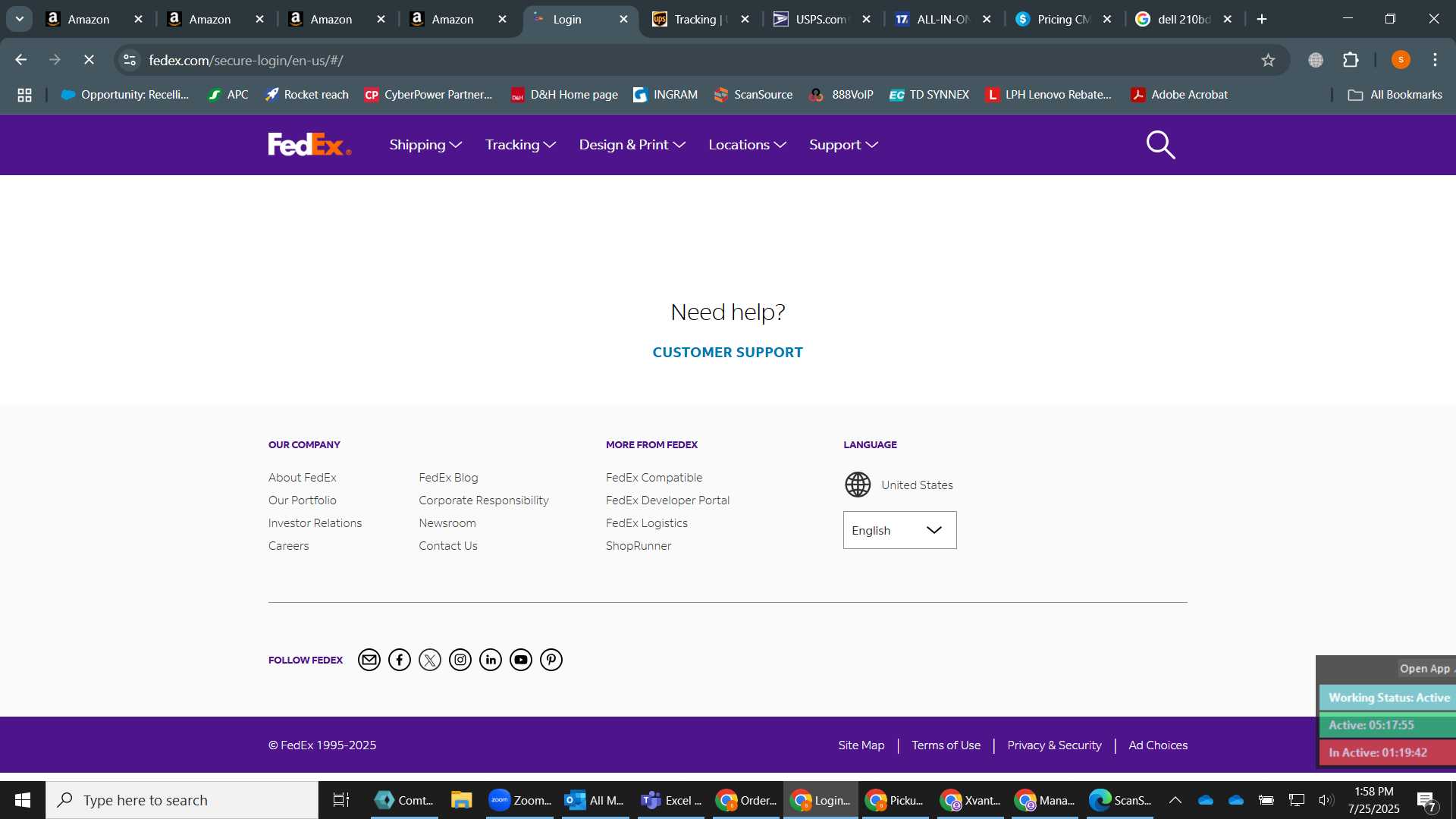Open Chrome three-dot menu
Viewport: 1456px width, 819px height.
1435,60
